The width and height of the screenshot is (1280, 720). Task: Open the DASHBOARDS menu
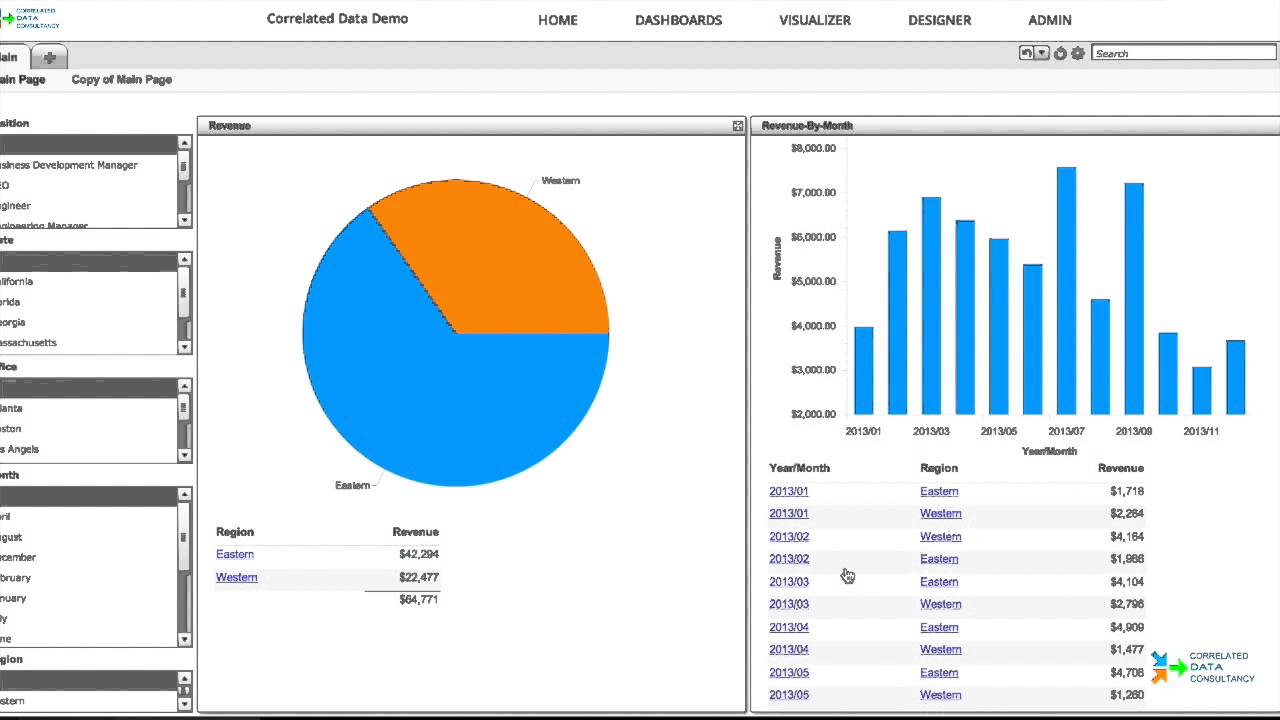coord(679,20)
